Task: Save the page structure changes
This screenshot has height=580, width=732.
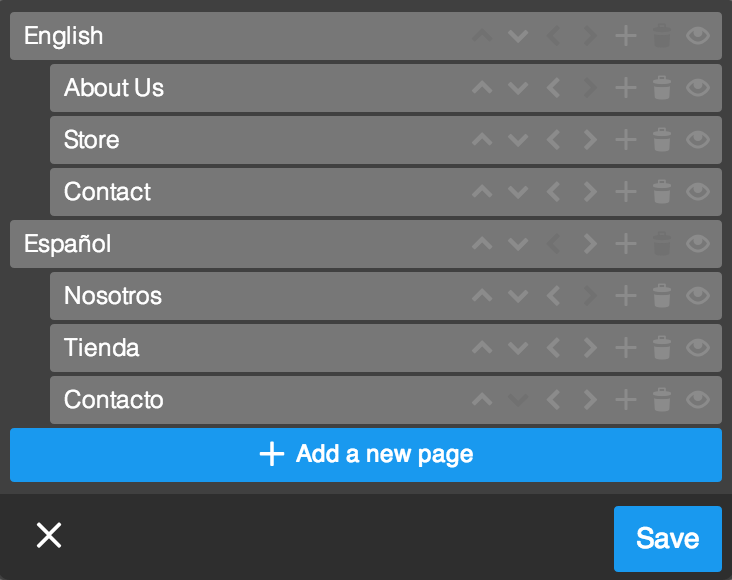Action: point(667,538)
